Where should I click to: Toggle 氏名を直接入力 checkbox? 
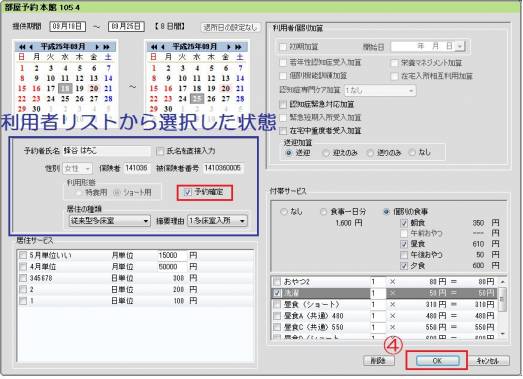point(160,151)
